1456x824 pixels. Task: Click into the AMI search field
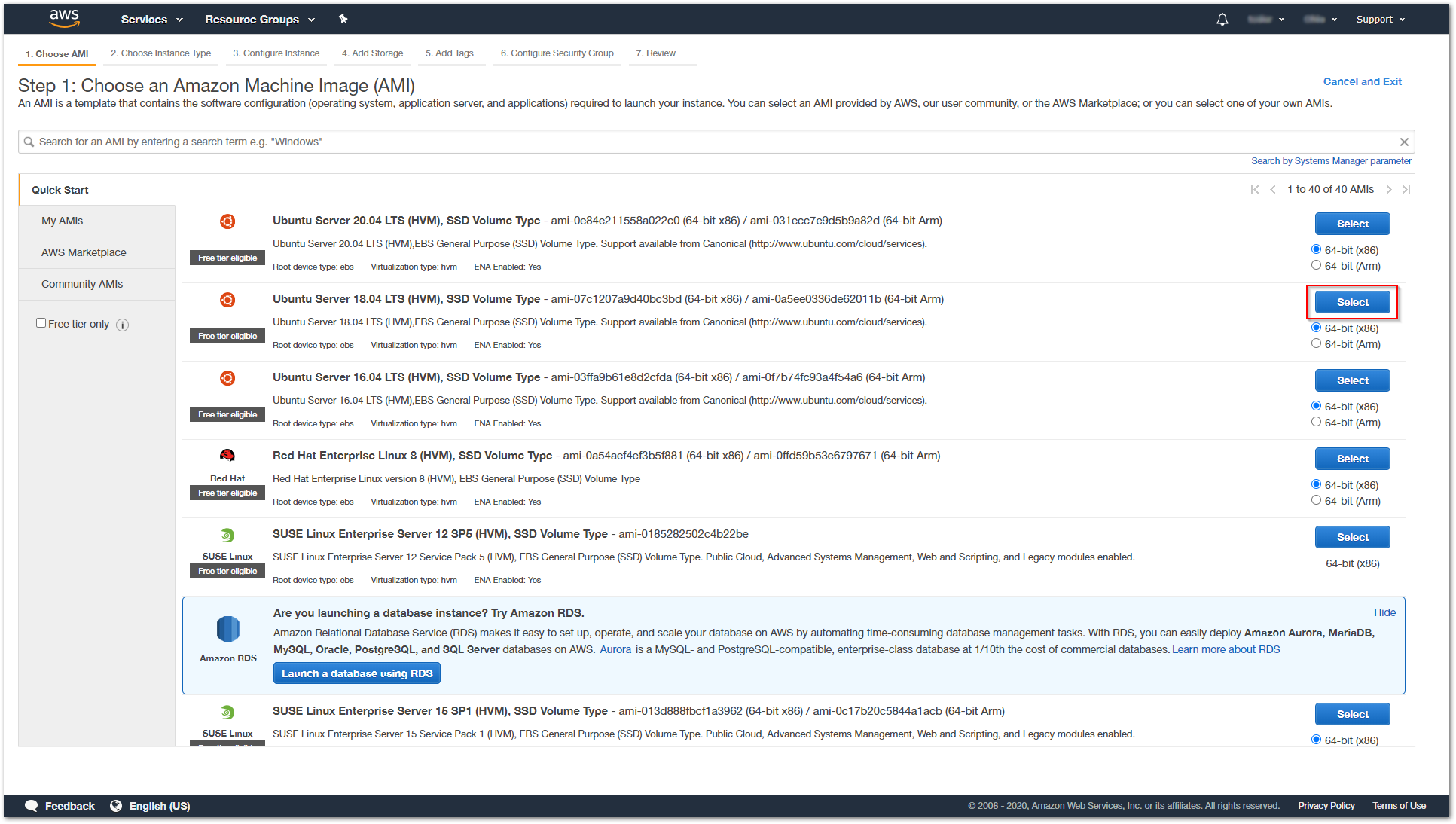tap(716, 142)
